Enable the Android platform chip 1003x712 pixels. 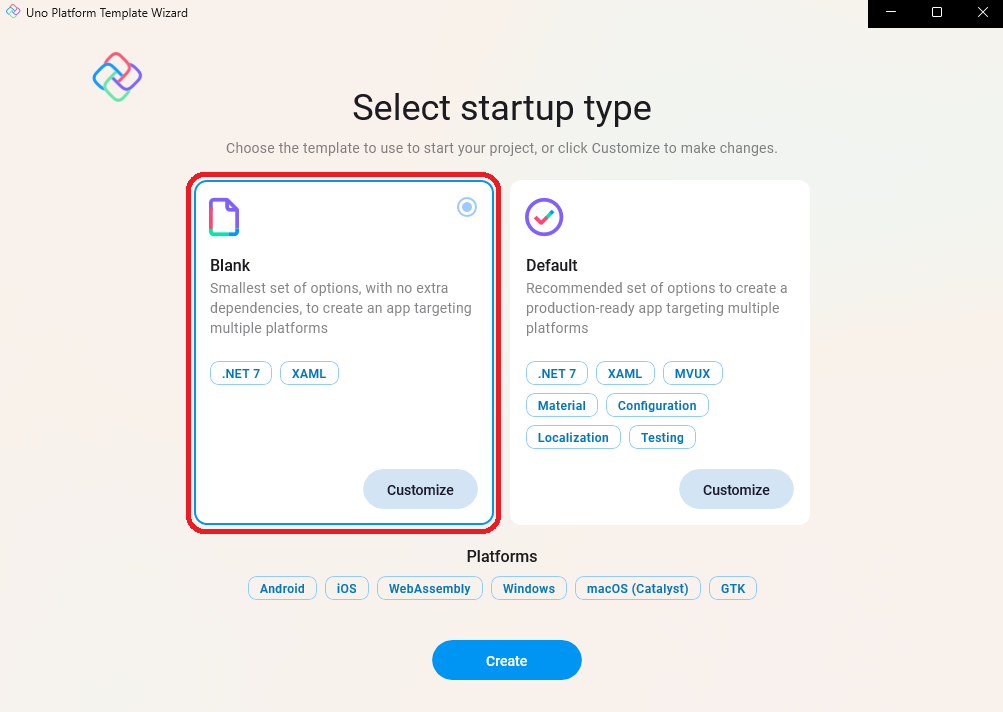click(282, 588)
